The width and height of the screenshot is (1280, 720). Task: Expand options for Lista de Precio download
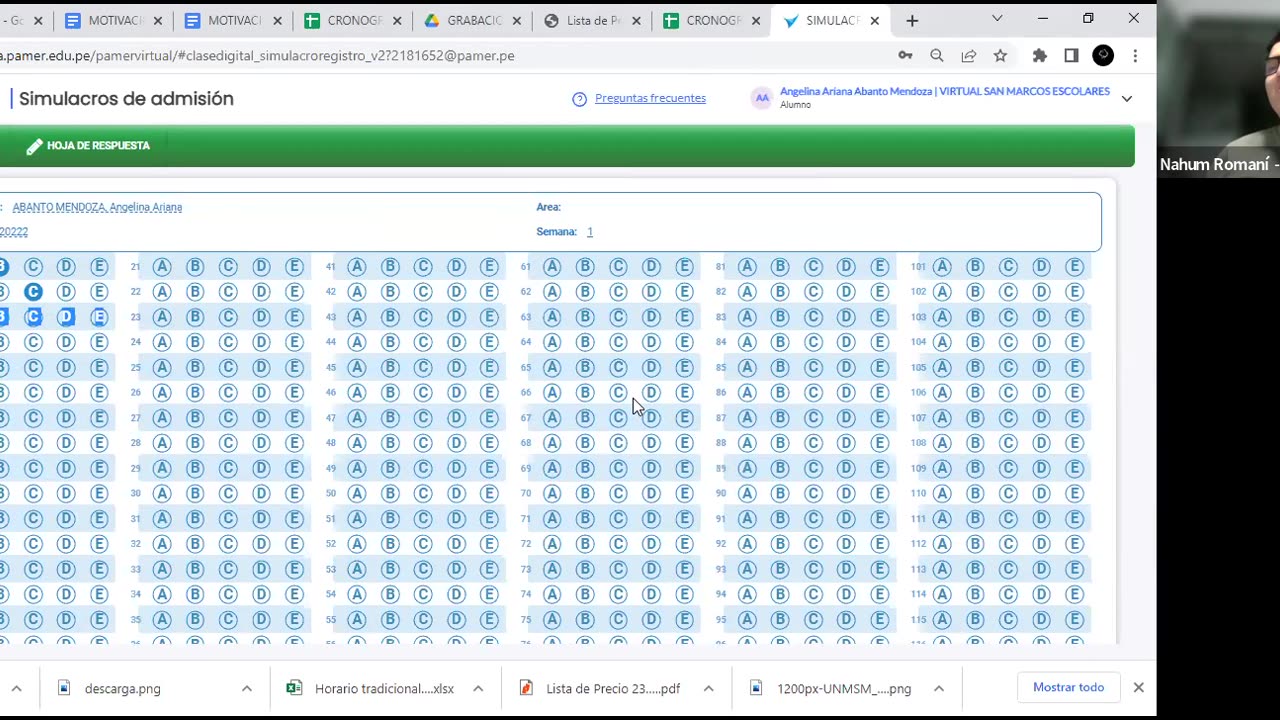pos(708,688)
